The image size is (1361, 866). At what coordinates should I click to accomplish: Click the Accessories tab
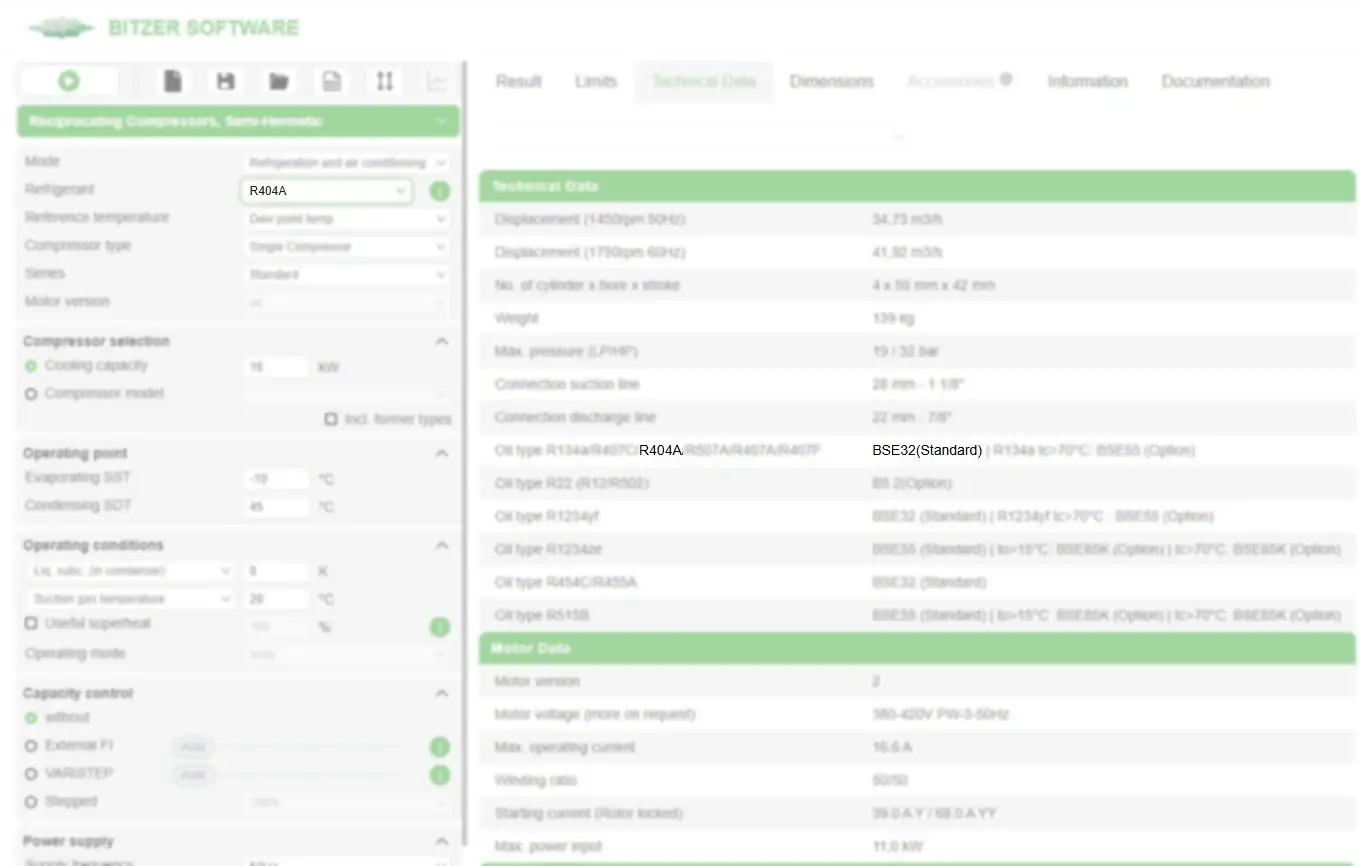pyautogui.click(x=951, y=82)
